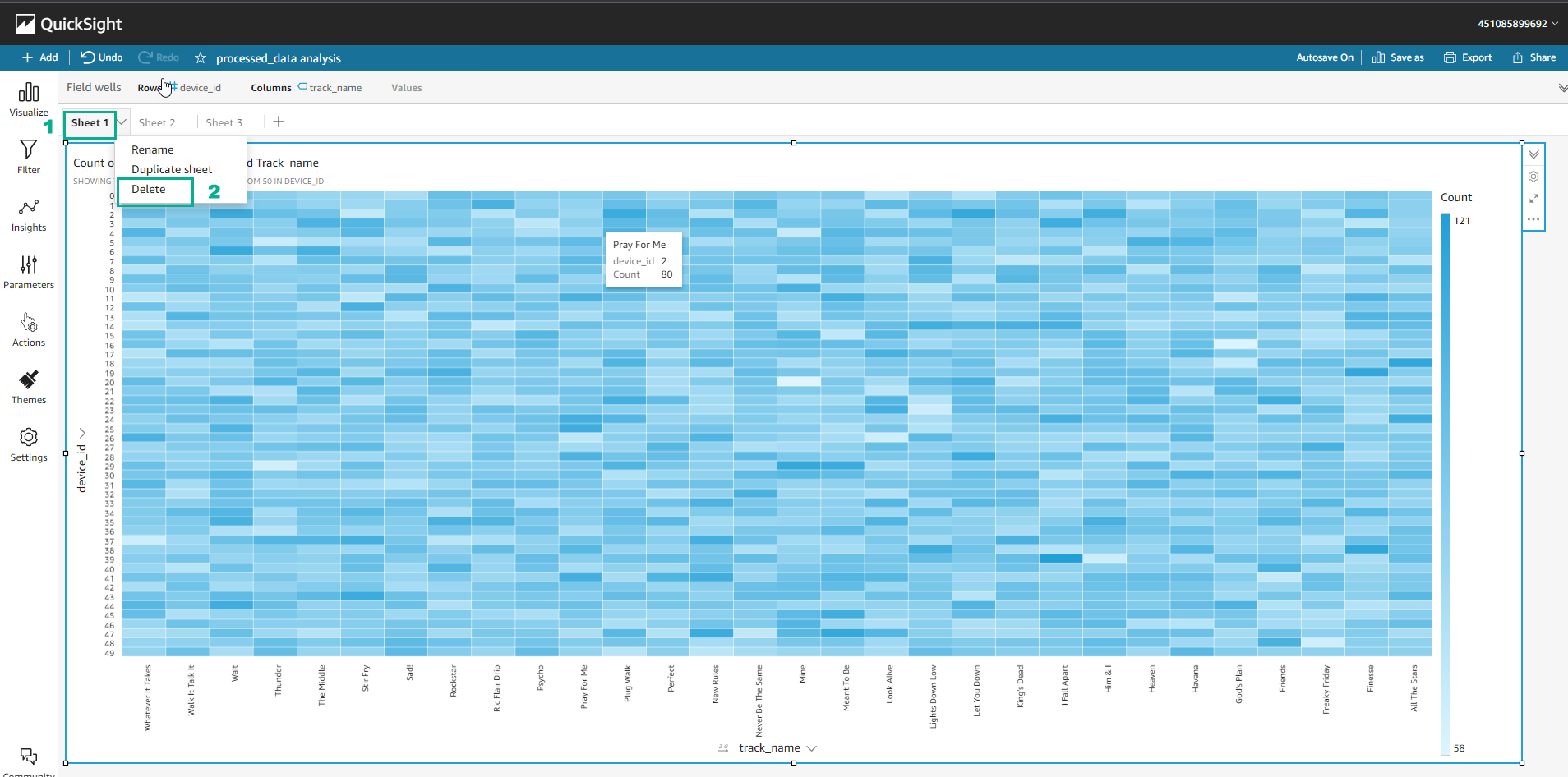1568x777 pixels.
Task: Click the Field wells label
Action: pyautogui.click(x=94, y=87)
